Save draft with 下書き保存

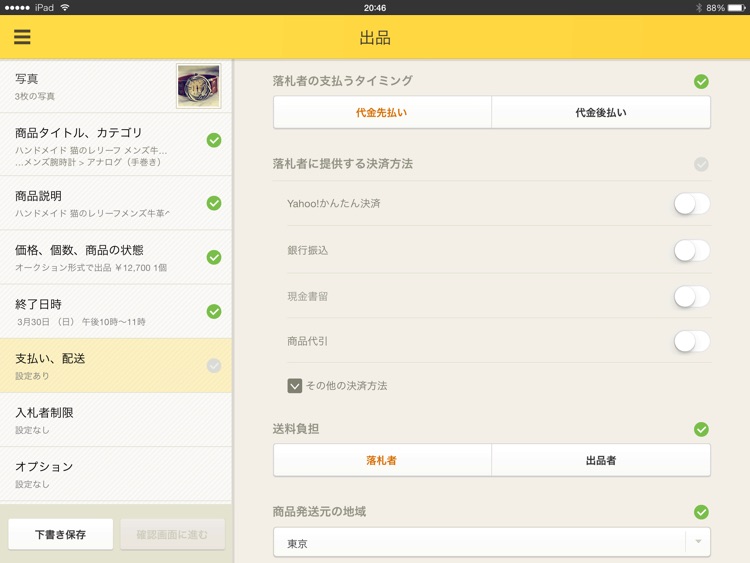(61, 534)
